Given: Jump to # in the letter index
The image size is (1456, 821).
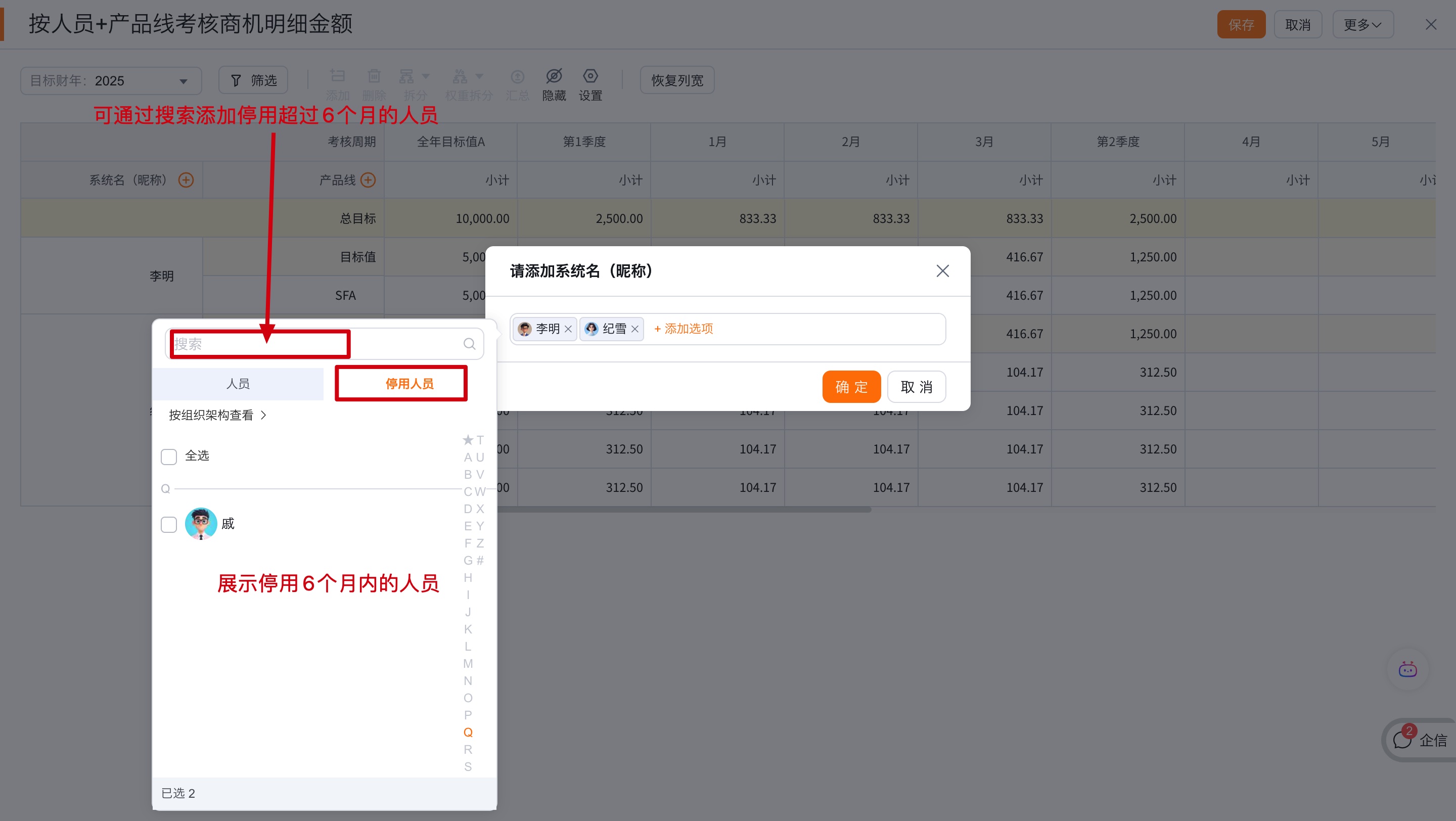Looking at the screenshot, I should click(480, 561).
